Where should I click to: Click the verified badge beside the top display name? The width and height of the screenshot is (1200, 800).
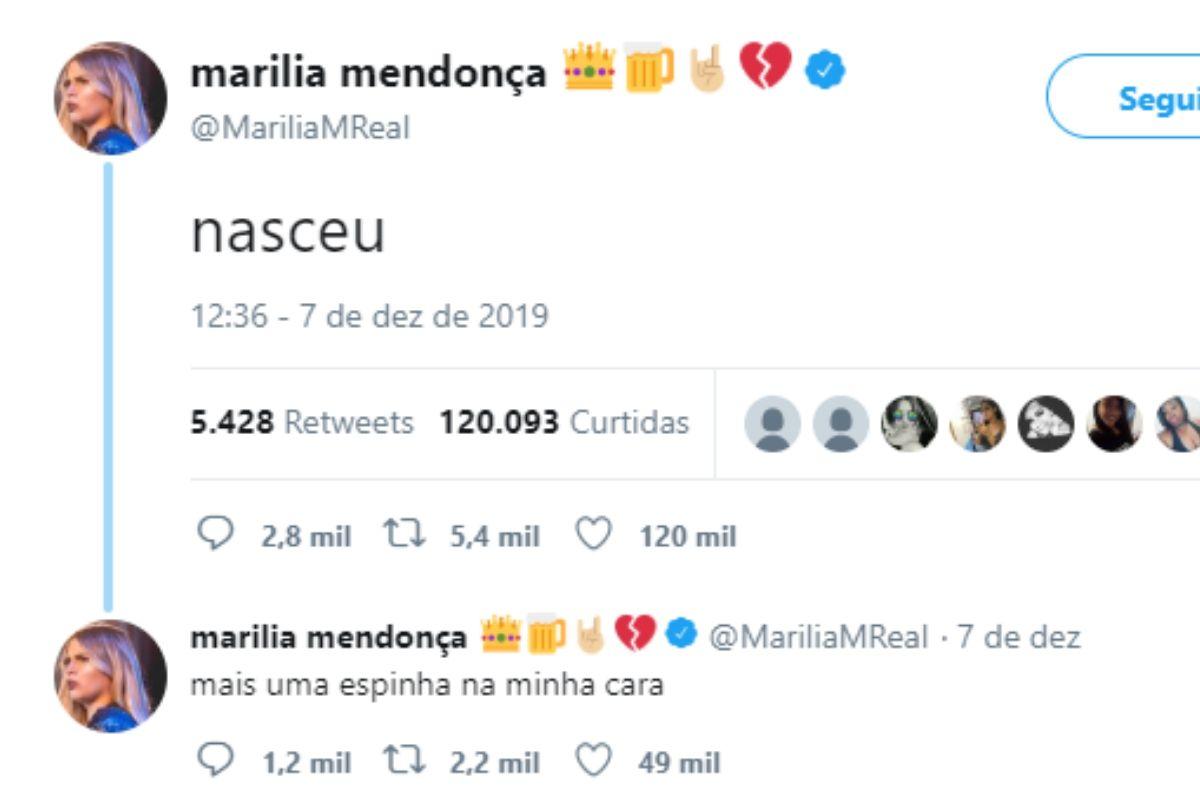tap(826, 71)
